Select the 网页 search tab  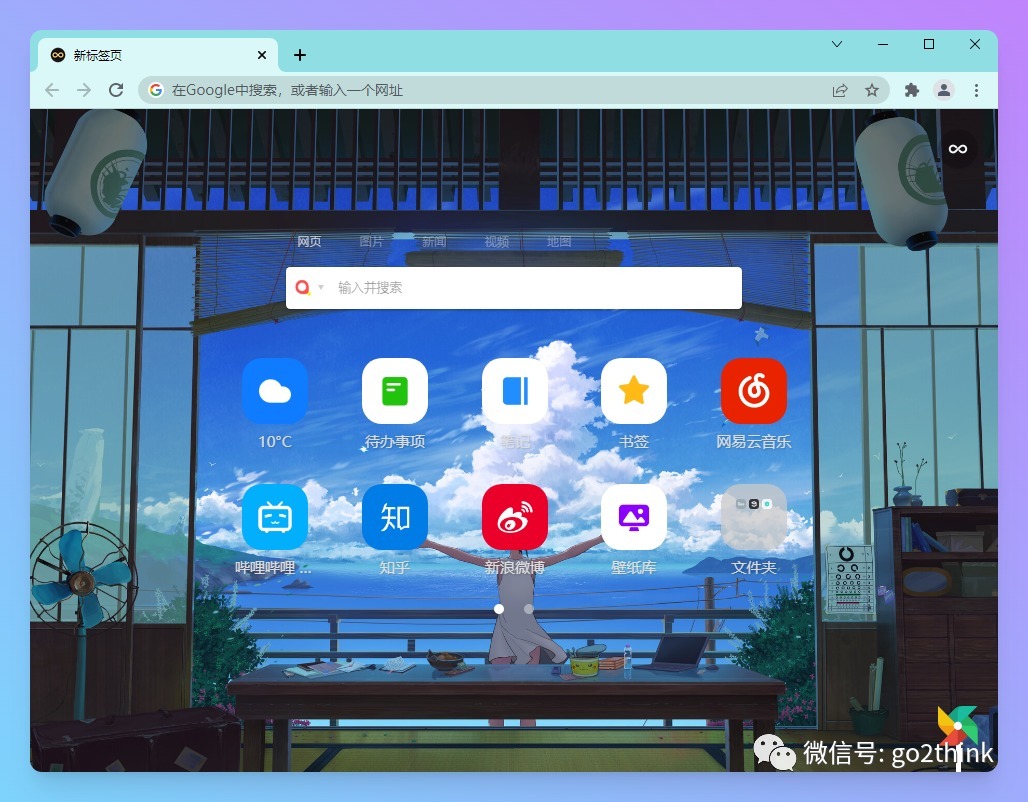click(x=309, y=241)
